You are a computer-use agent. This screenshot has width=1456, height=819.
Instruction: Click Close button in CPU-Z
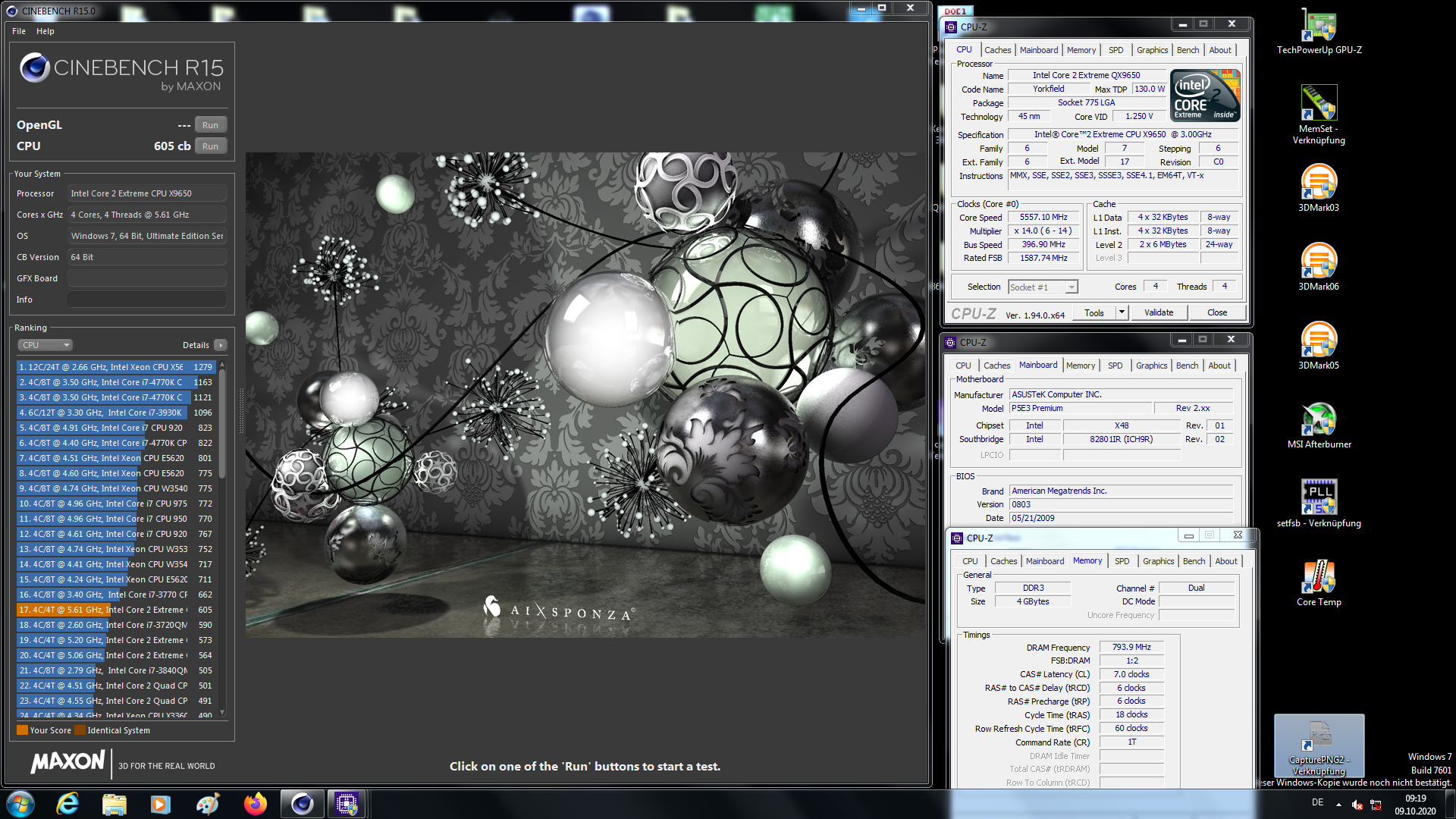pyautogui.click(x=1216, y=313)
